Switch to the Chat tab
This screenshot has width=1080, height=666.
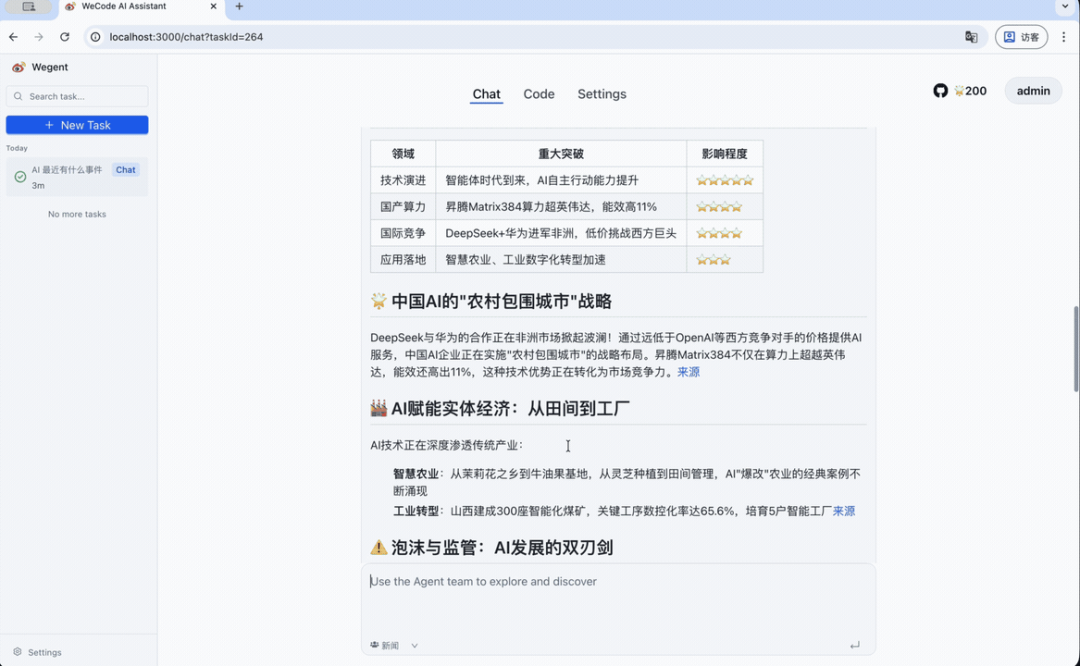click(486, 94)
